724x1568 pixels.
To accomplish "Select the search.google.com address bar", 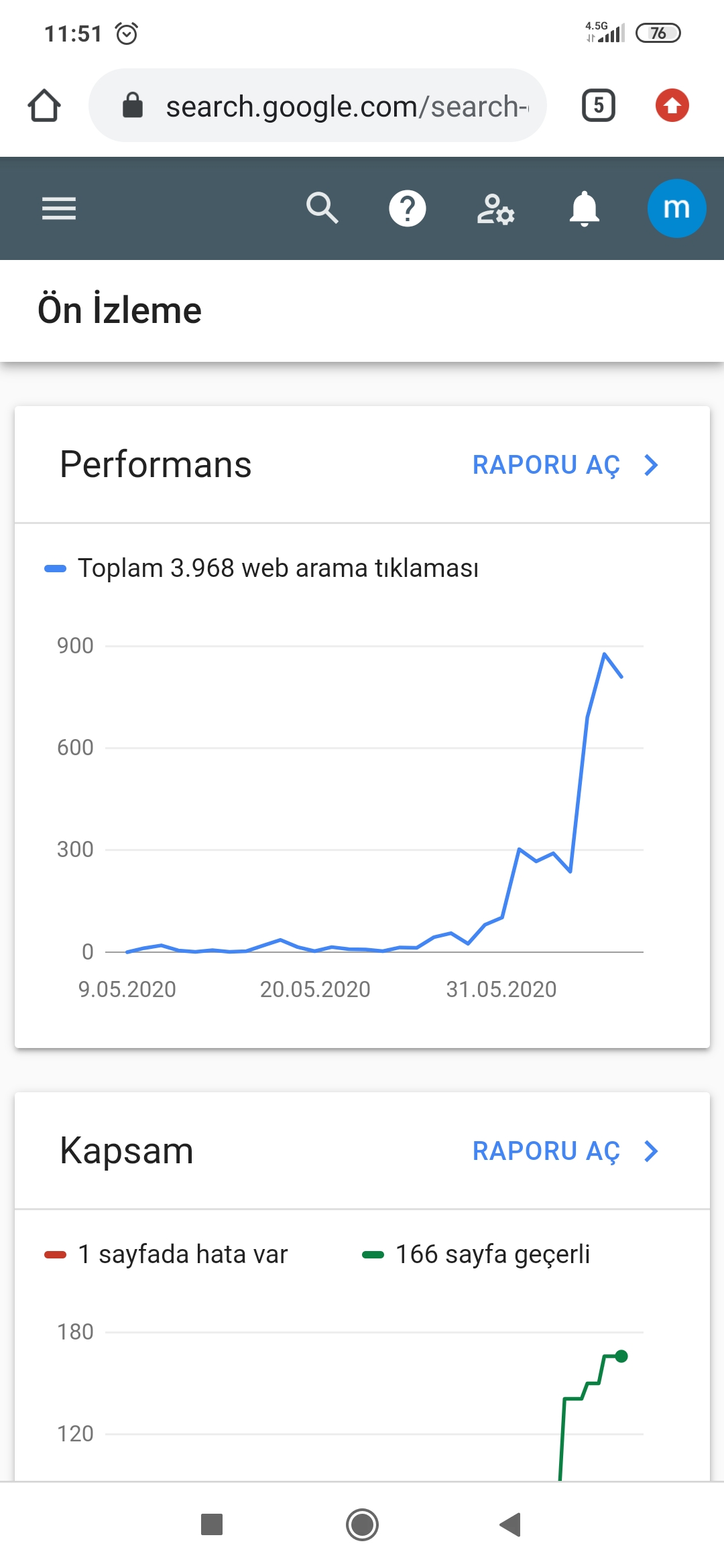I will click(317, 105).
